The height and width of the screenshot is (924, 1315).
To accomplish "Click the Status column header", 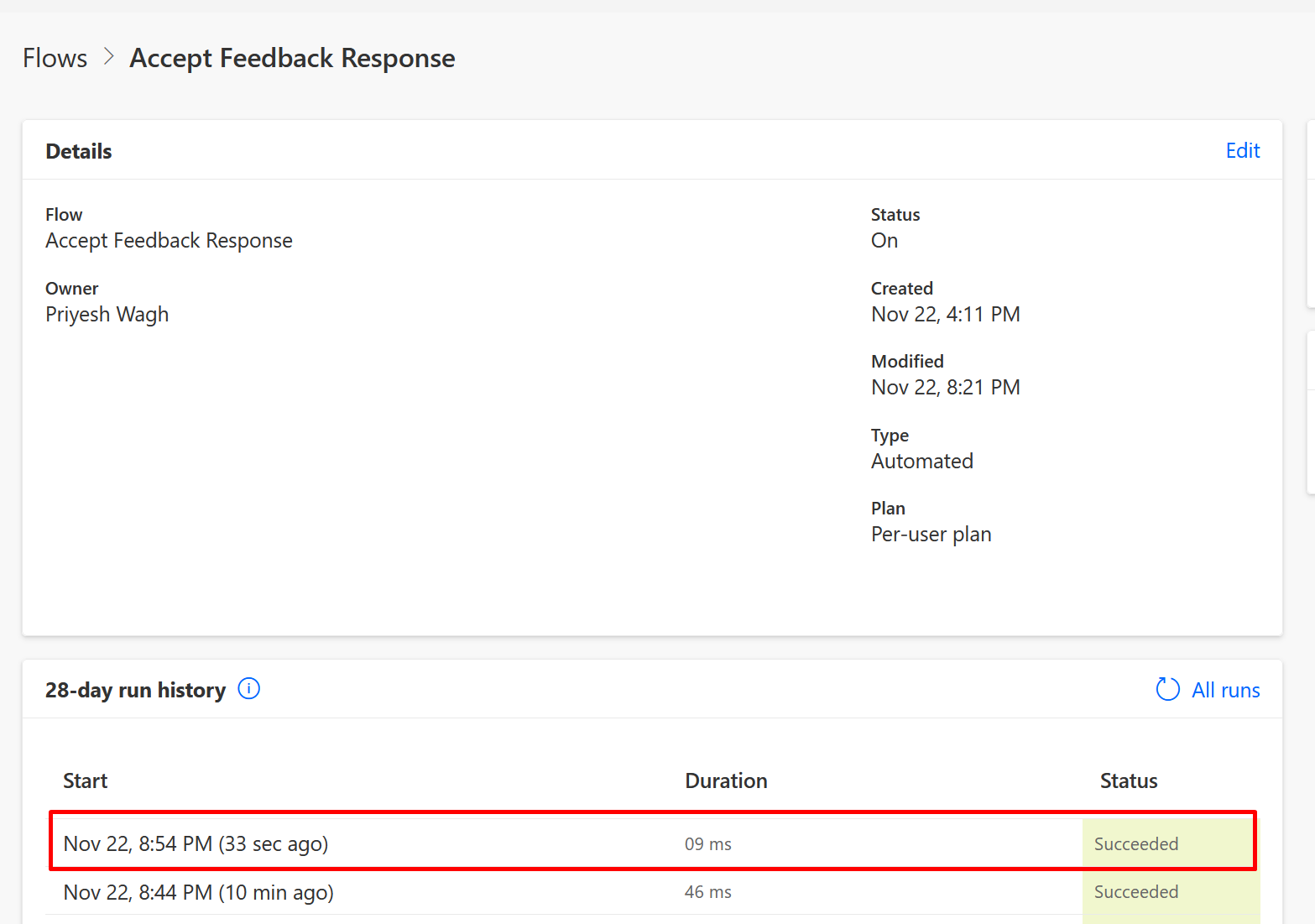I will pos(1128,780).
